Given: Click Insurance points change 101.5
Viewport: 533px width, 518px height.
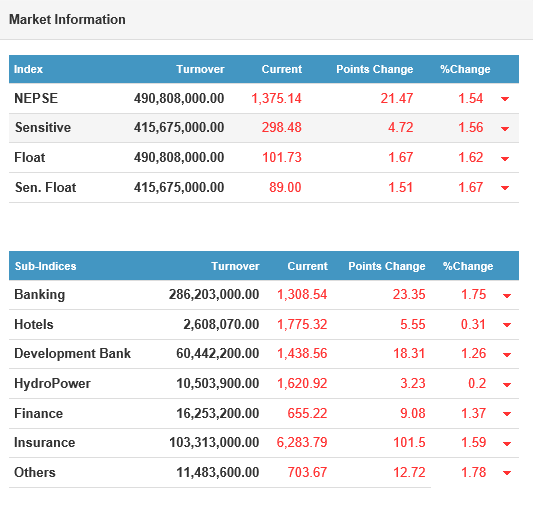Looking at the screenshot, I should (409, 443).
